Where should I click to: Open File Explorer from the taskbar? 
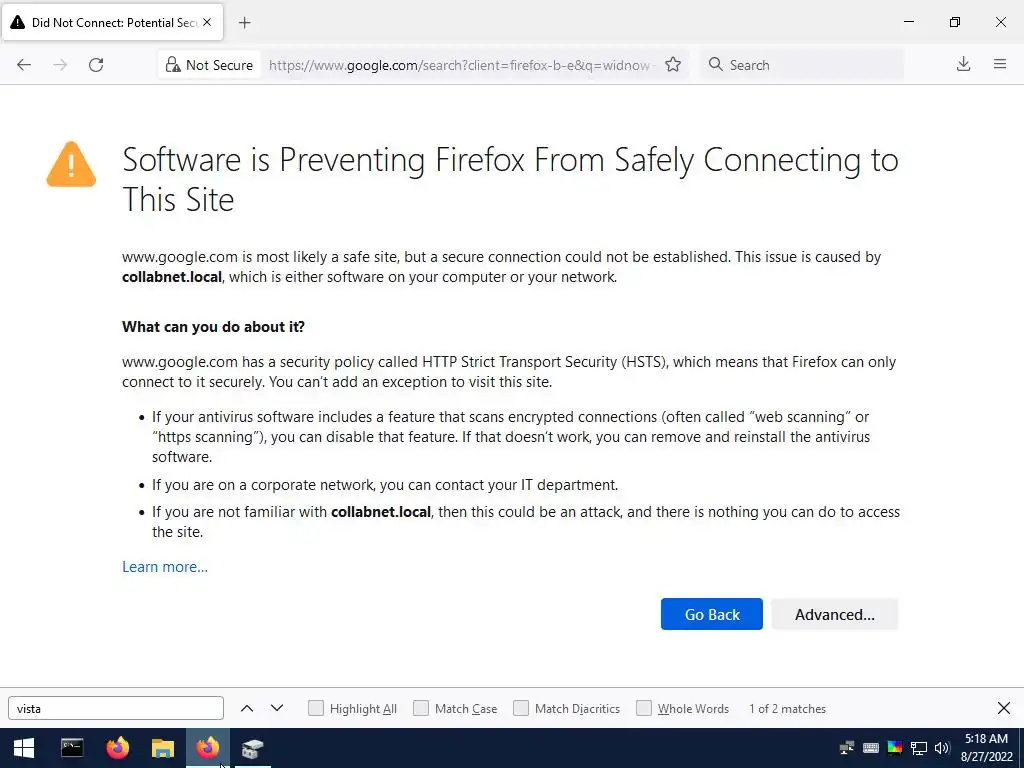point(162,748)
